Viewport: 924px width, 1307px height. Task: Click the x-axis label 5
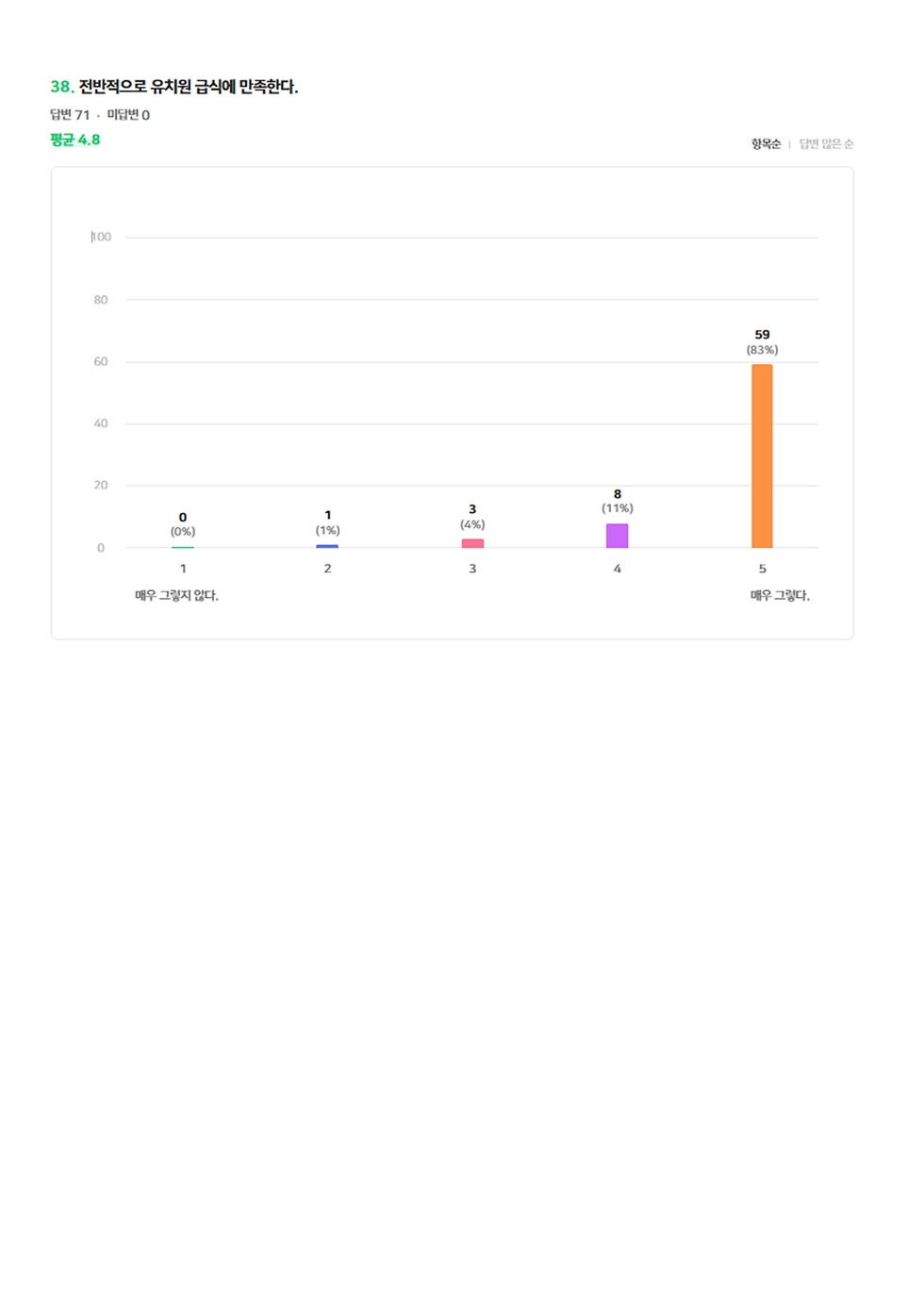point(762,569)
